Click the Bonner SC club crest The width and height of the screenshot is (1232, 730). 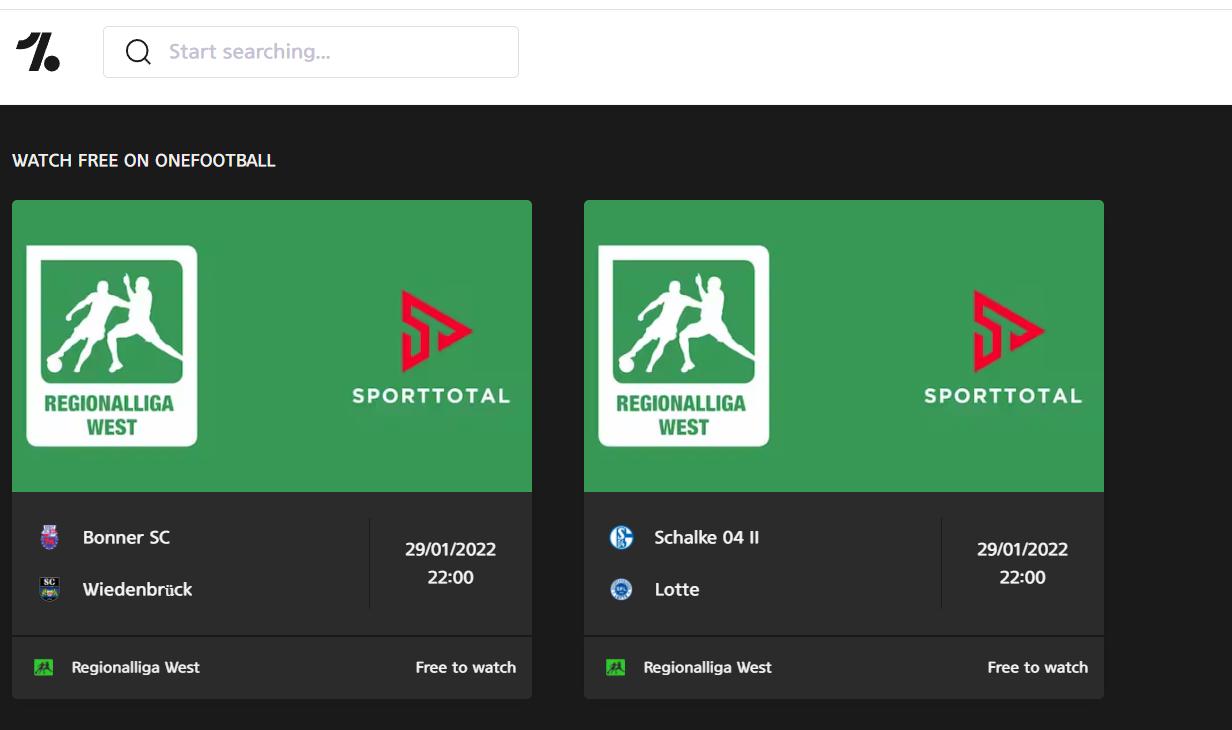point(49,538)
